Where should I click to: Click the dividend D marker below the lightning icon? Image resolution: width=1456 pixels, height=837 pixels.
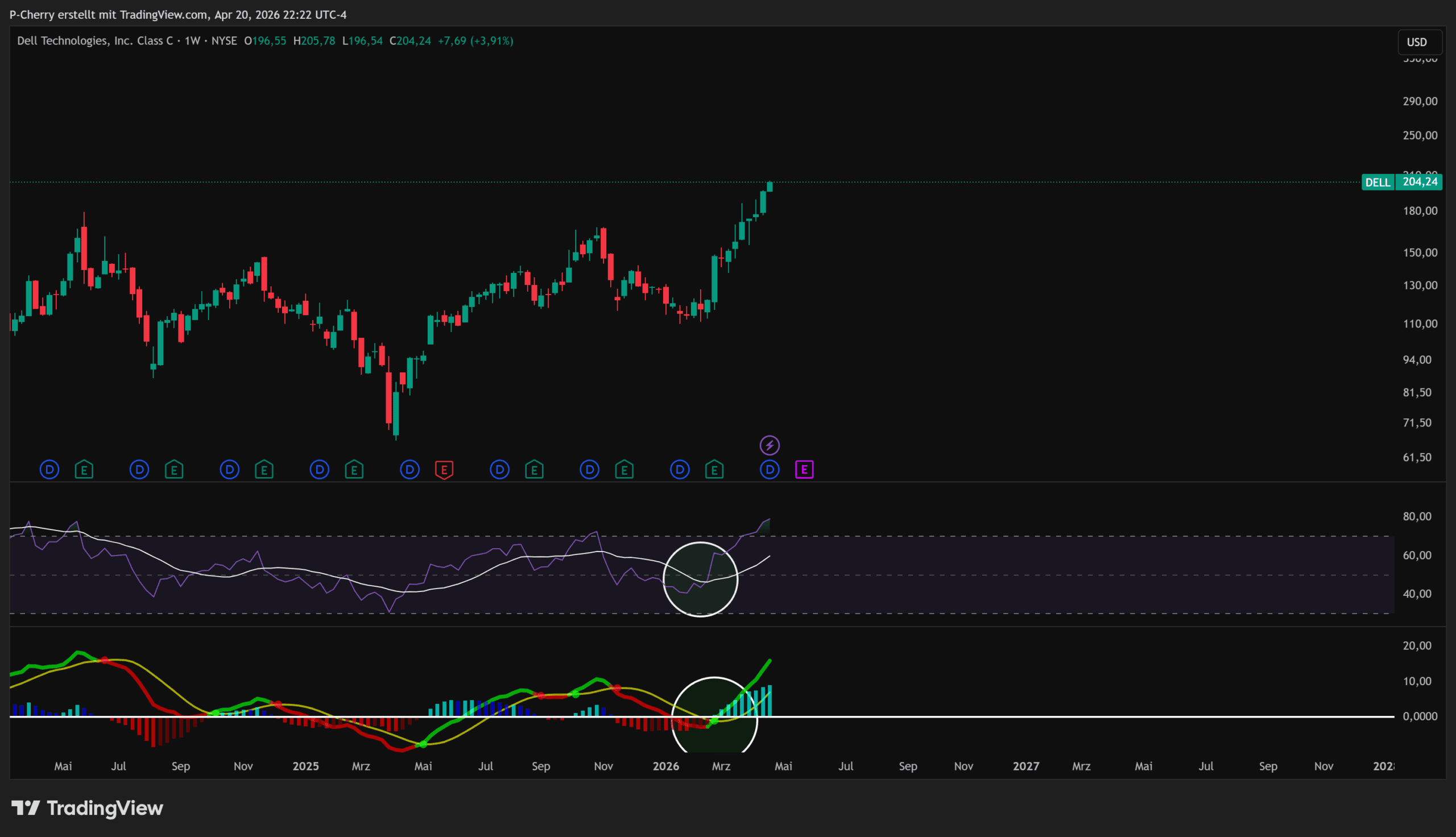(x=769, y=470)
